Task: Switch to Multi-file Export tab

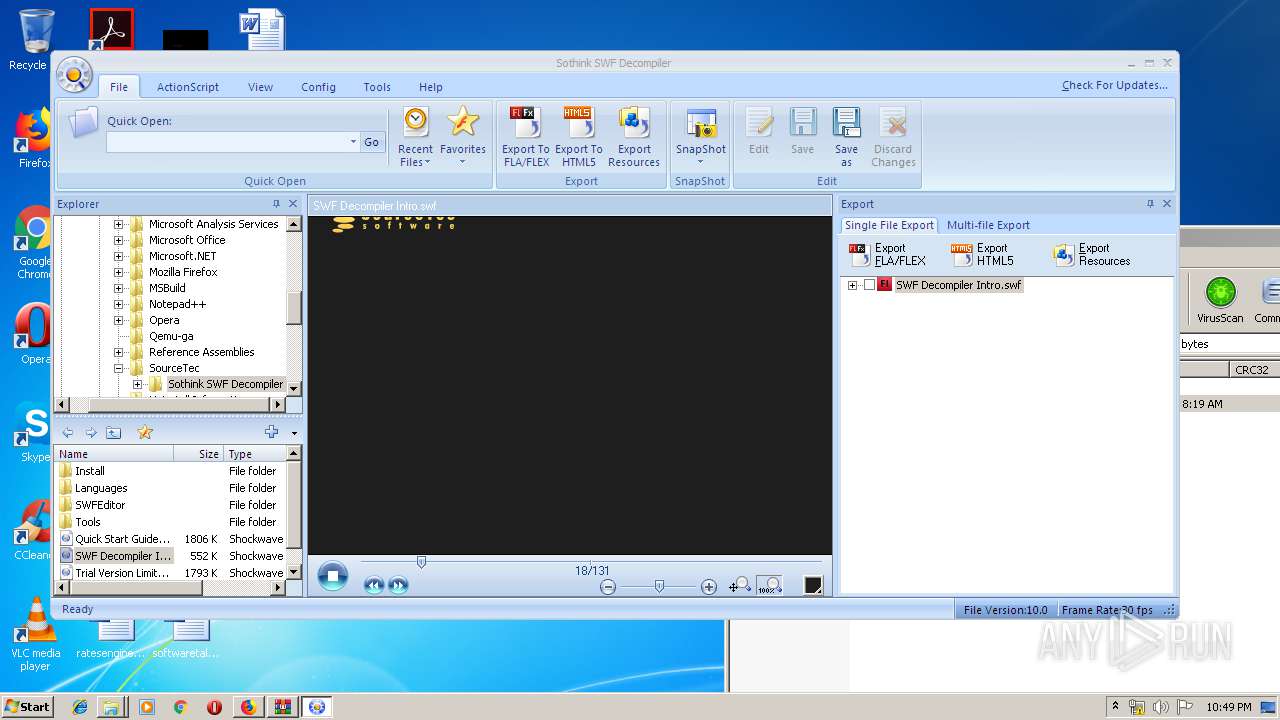Action: coord(988,225)
